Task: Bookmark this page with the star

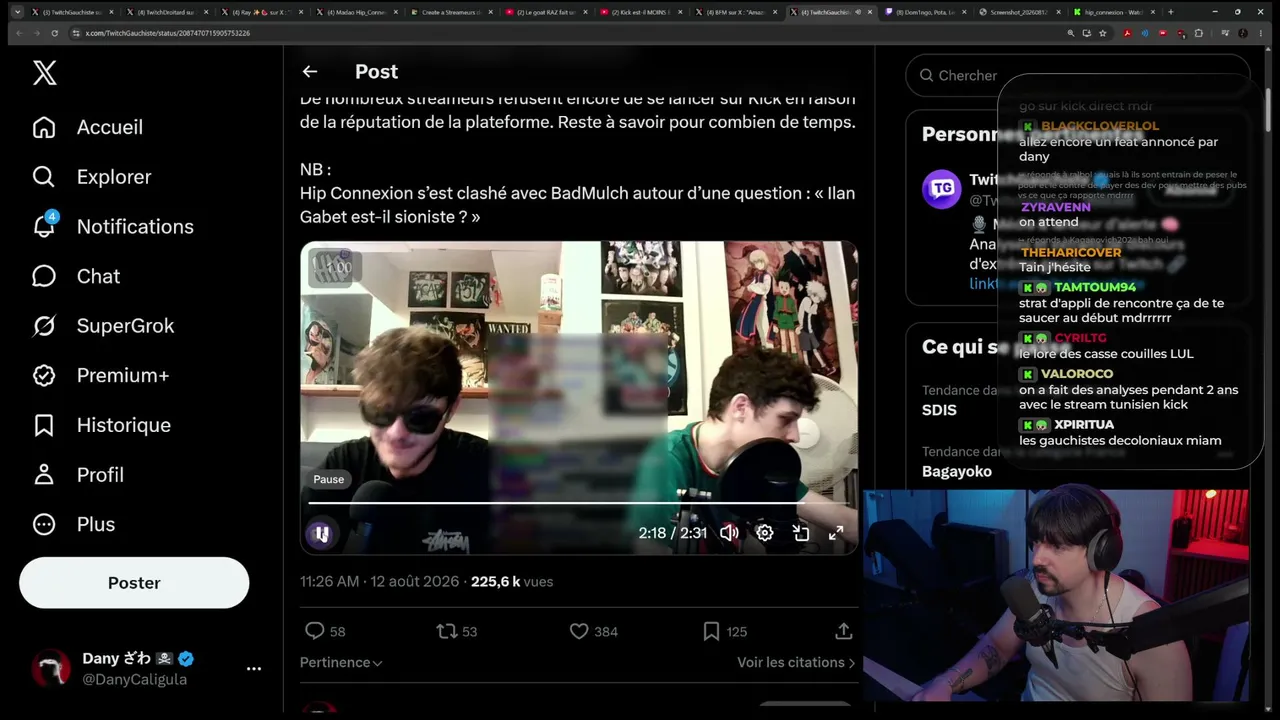Action: 1103,33
